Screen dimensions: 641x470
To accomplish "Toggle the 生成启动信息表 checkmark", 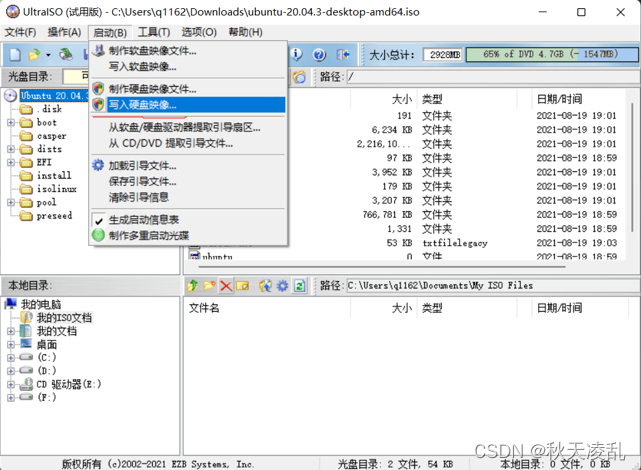I will pyautogui.click(x=99, y=221).
